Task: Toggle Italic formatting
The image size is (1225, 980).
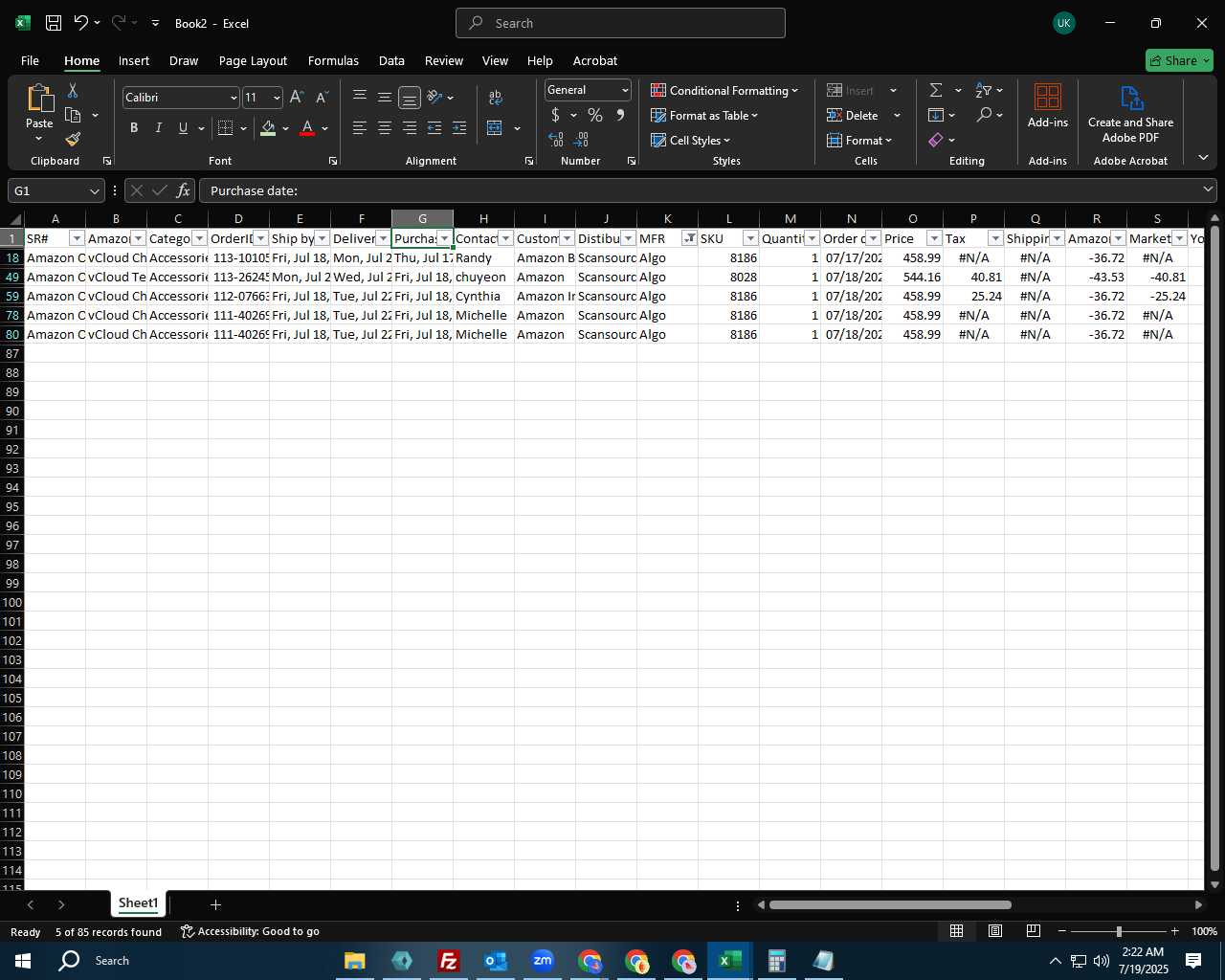Action: click(158, 127)
